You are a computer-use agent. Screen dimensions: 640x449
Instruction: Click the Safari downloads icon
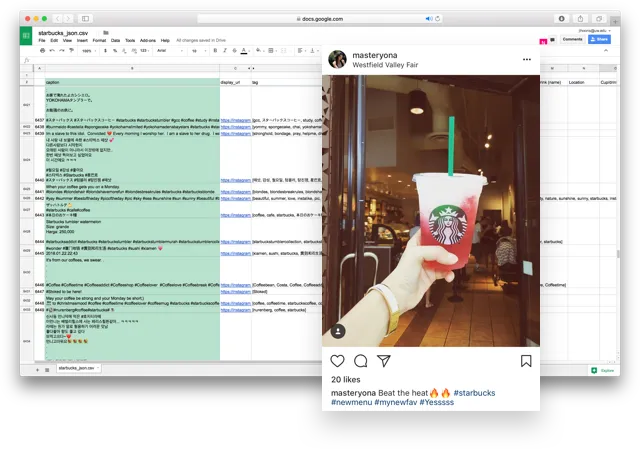tap(562, 18)
